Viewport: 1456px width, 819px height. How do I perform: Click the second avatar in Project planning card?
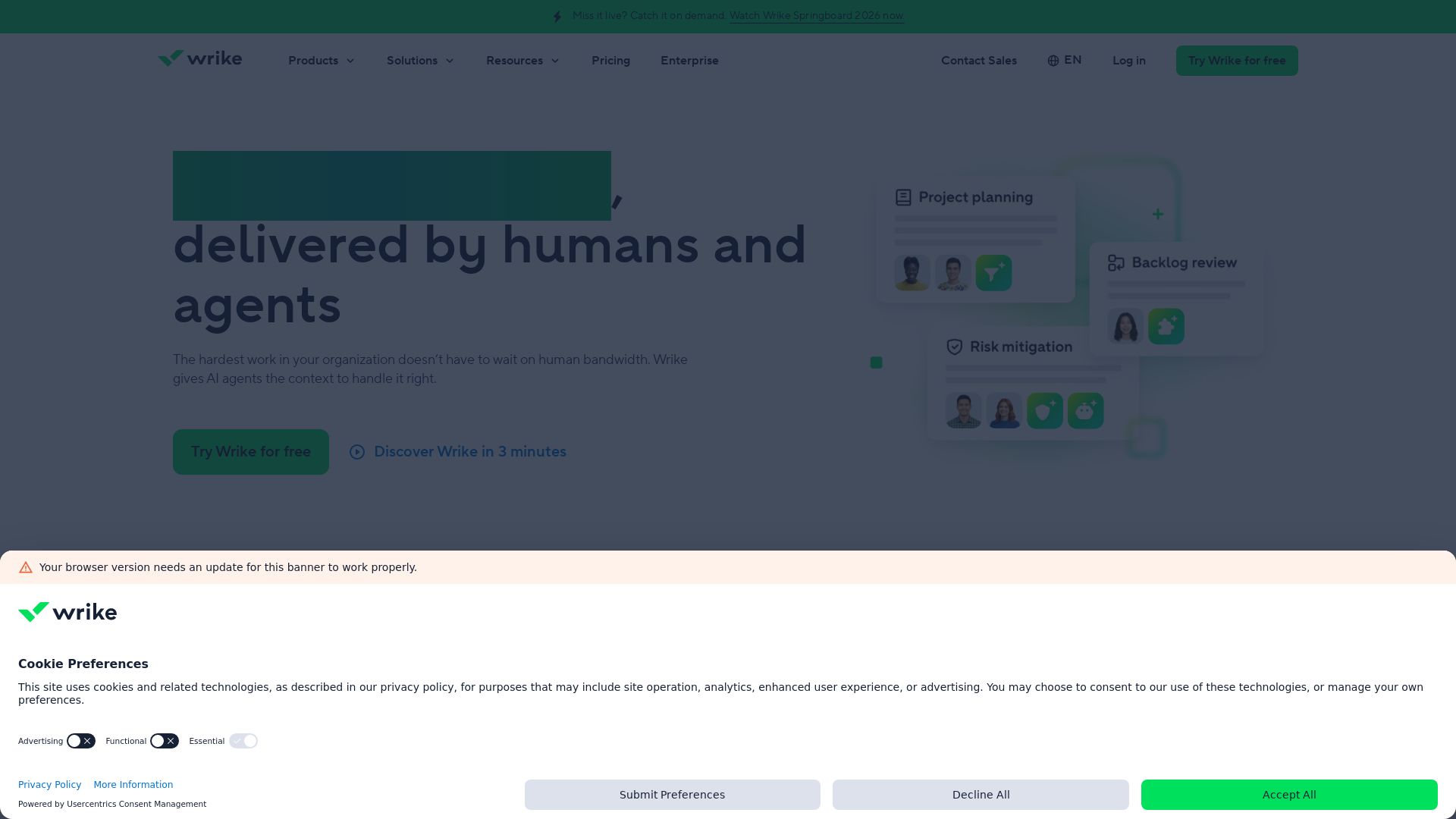click(953, 273)
